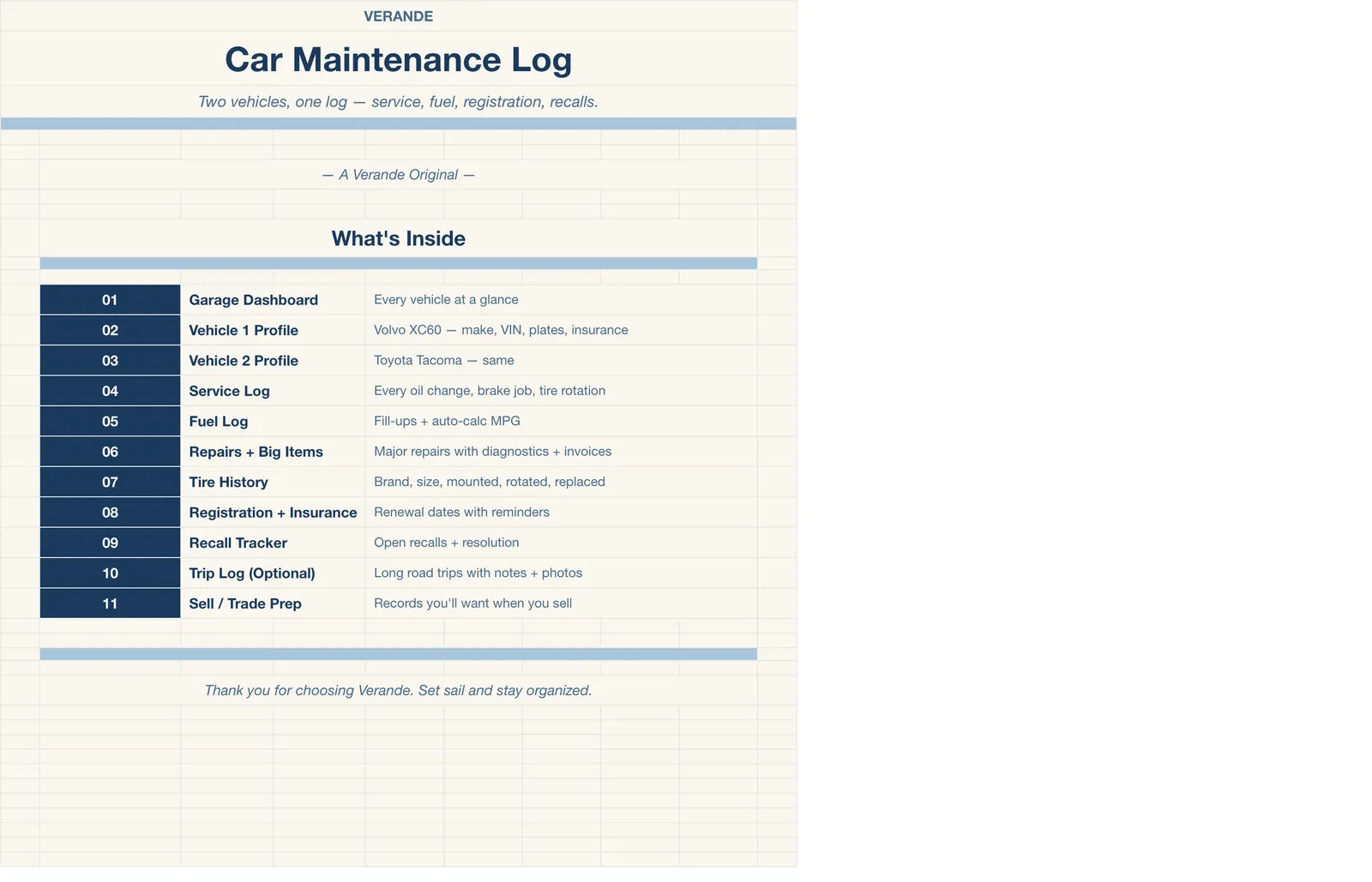Click the 'Two vehicles, one log' subtitle
This screenshot has width=1372, height=882.
tap(398, 101)
